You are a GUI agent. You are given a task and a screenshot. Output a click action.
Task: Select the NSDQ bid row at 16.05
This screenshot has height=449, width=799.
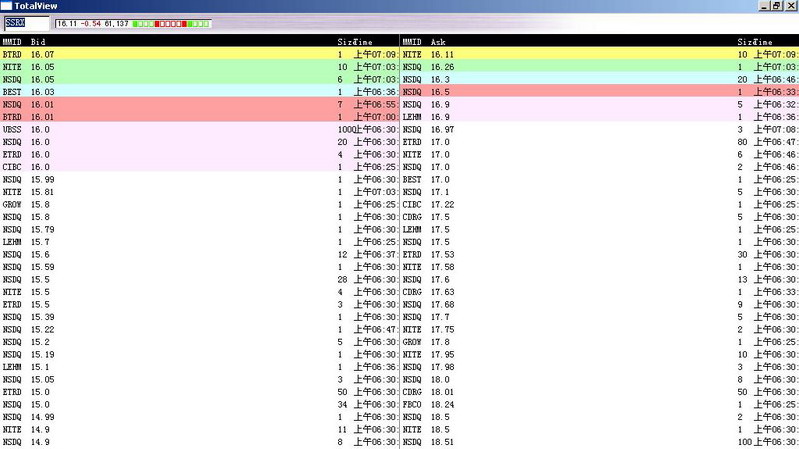[x=200, y=79]
